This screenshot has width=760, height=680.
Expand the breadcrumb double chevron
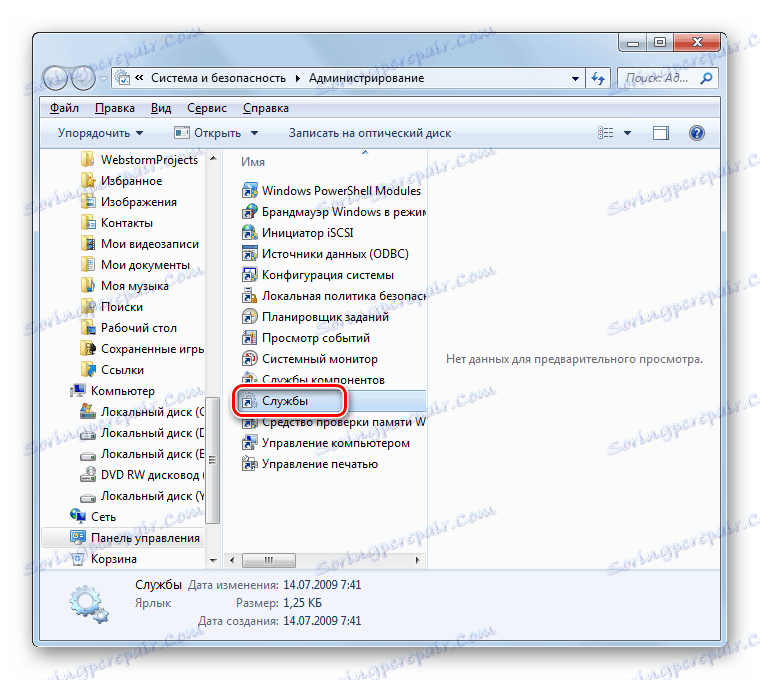coord(139,78)
